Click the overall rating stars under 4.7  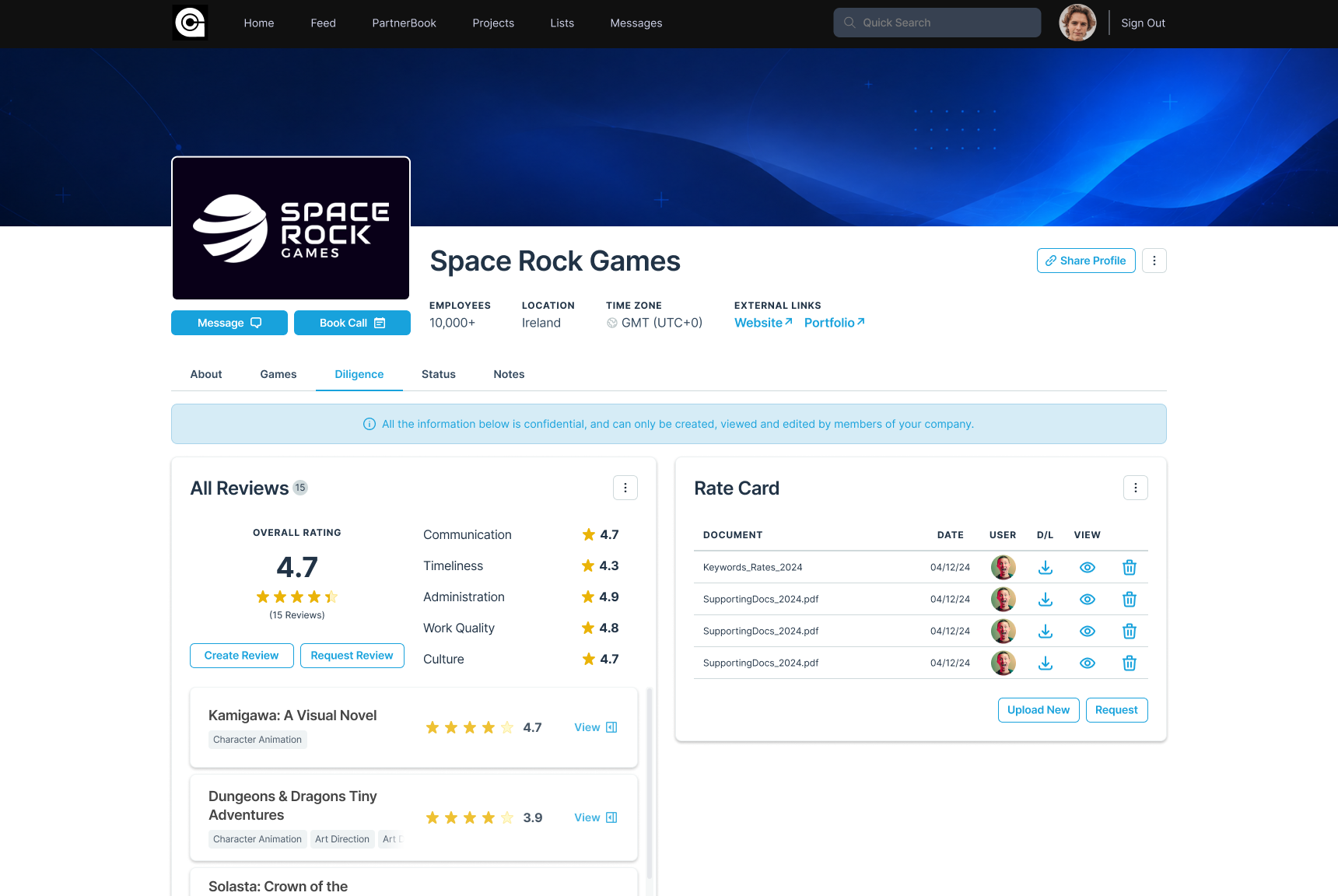point(297,597)
